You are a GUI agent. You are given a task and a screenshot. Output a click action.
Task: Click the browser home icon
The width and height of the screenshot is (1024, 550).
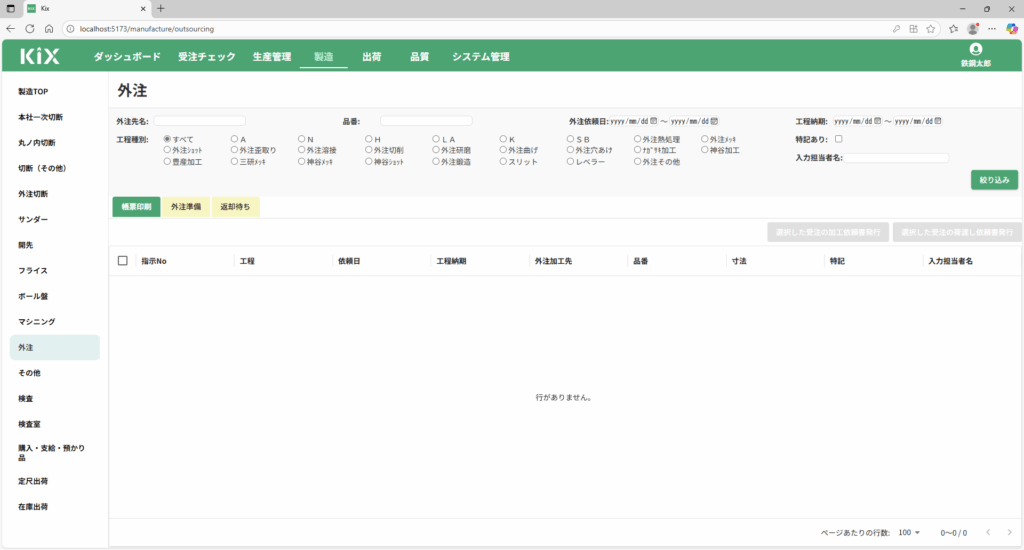pyautogui.click(x=48, y=29)
